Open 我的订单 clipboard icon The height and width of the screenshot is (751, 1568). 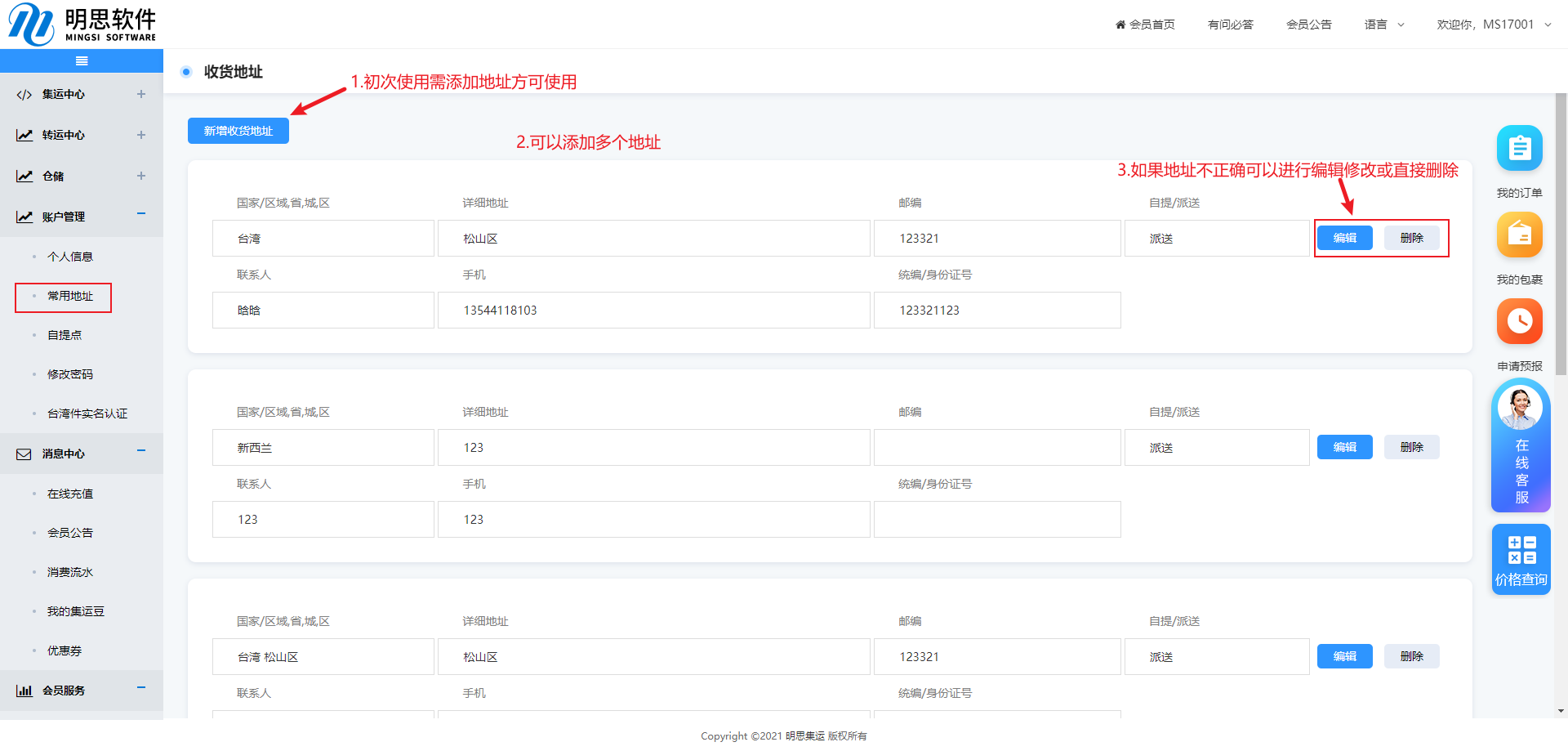1519,149
